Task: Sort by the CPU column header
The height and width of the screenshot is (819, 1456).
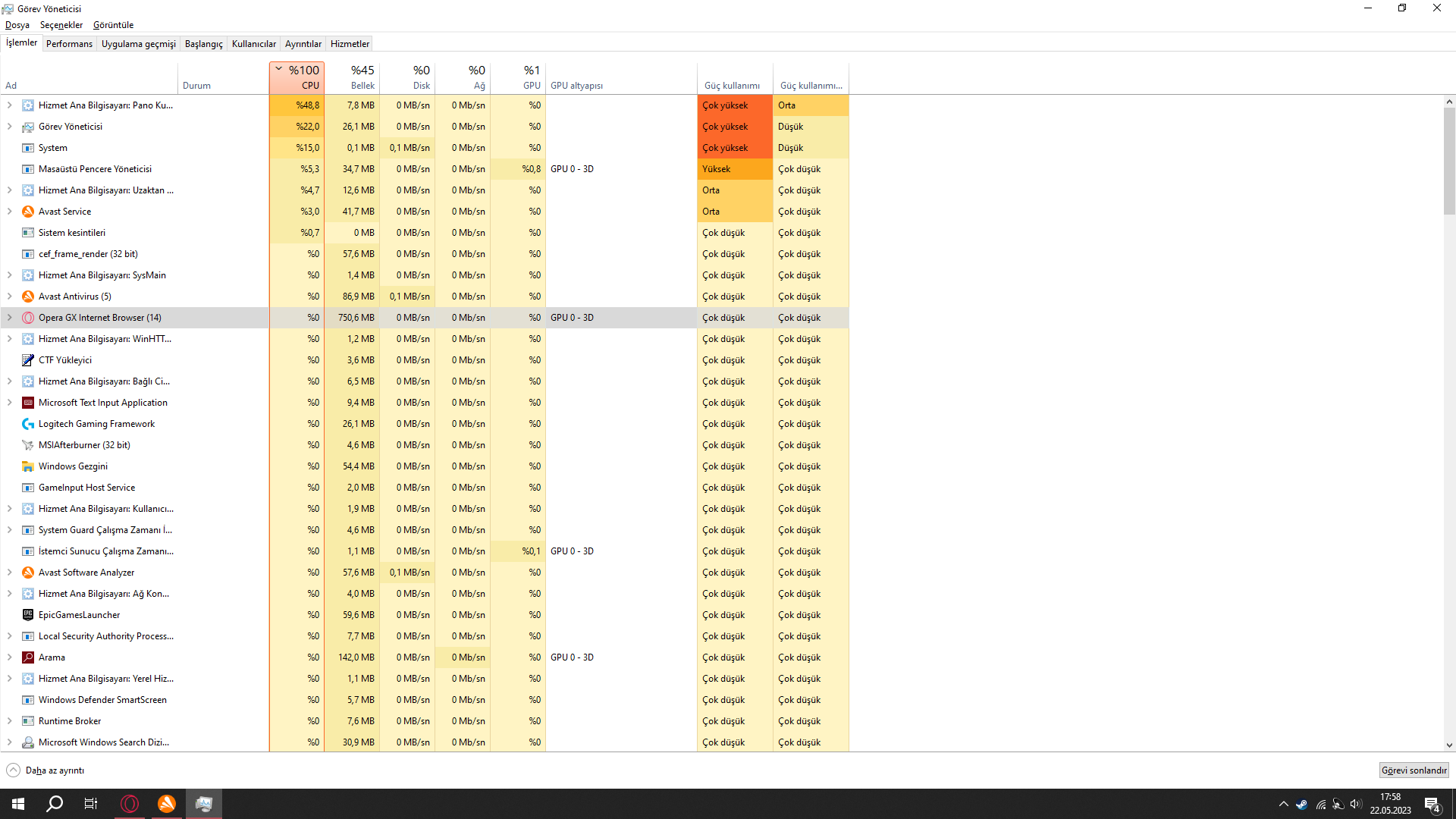Action: point(297,78)
